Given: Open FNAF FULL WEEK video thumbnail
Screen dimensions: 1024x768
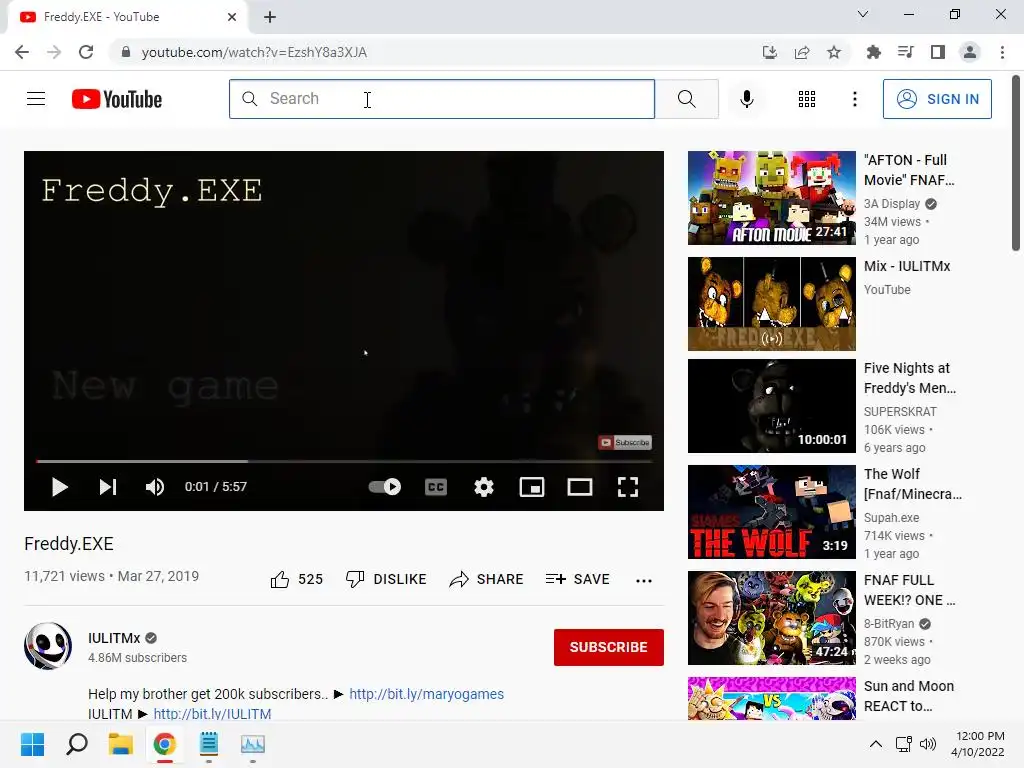Looking at the screenshot, I should (771, 618).
